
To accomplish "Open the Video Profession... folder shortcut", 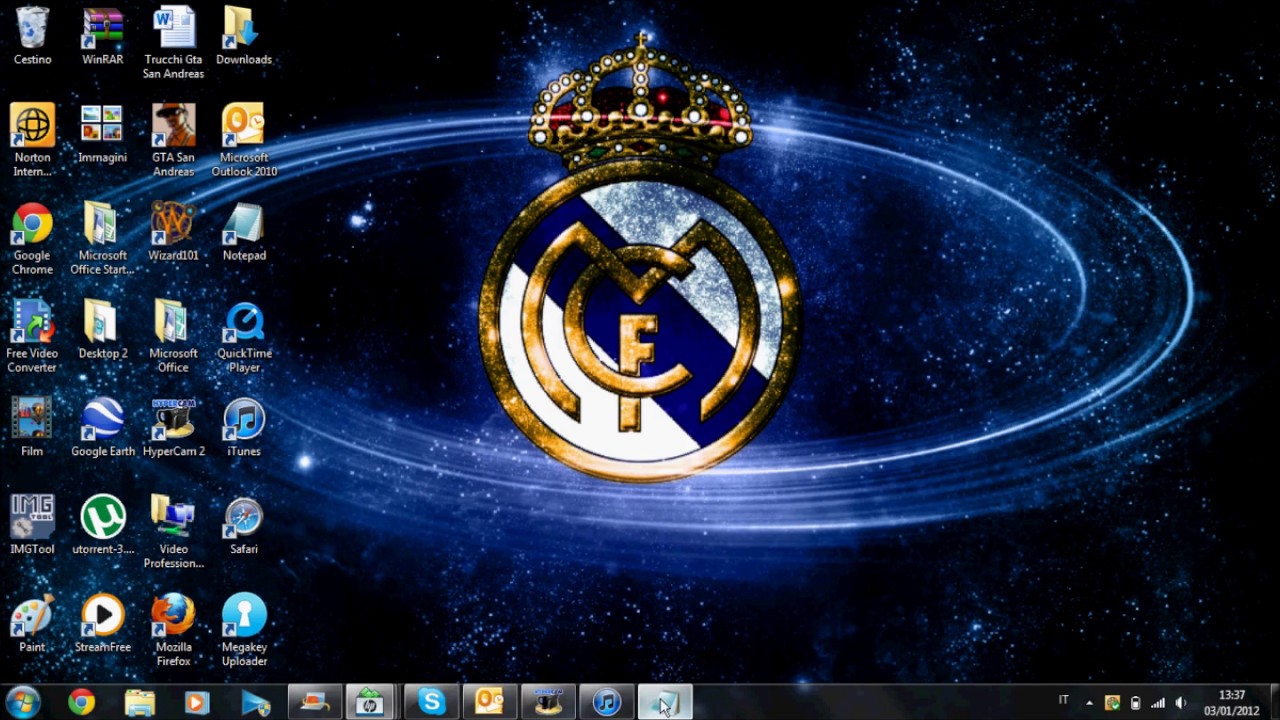I will (x=173, y=532).
